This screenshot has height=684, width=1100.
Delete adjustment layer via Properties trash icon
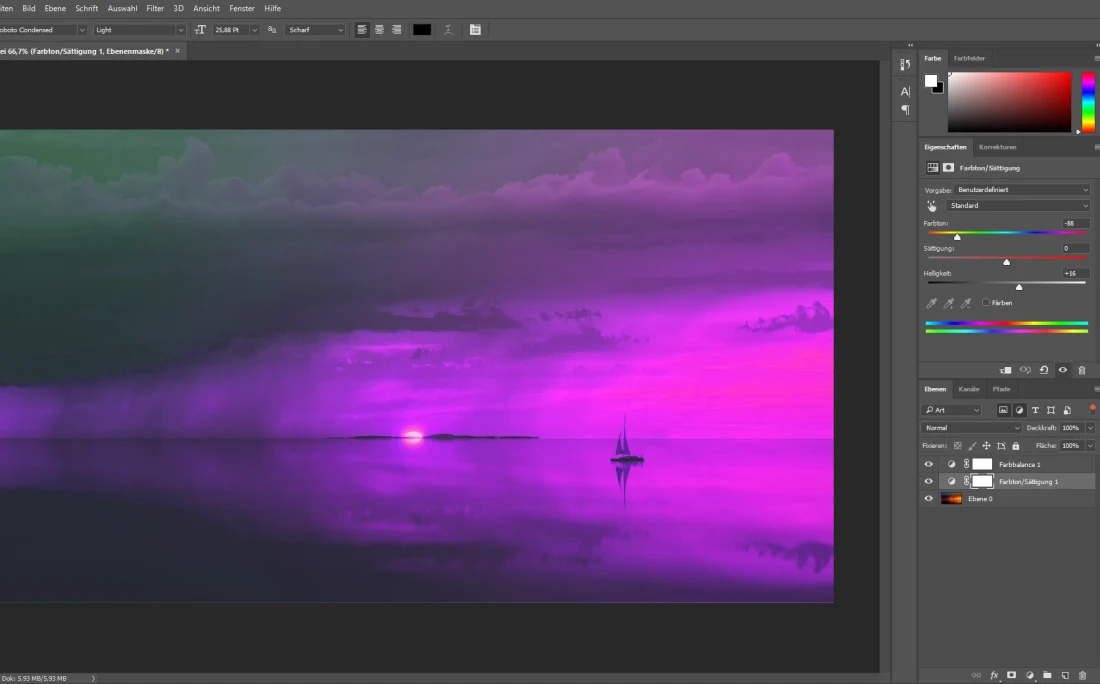coord(1082,370)
